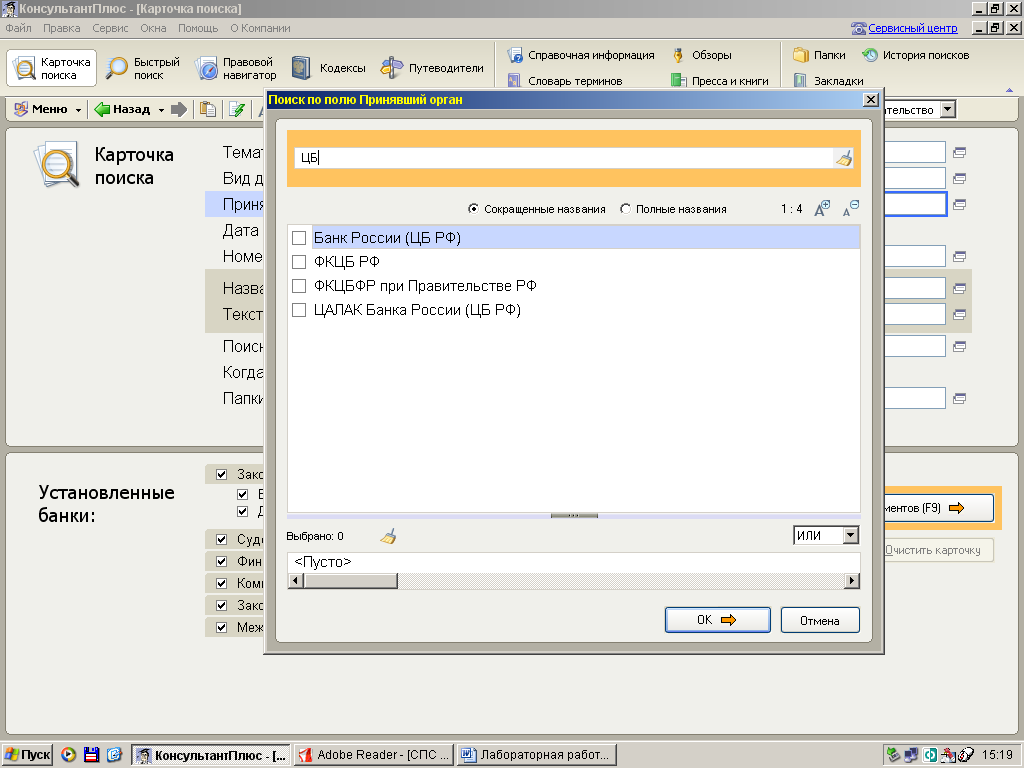Select Сокращенные названия radio button

[473, 209]
